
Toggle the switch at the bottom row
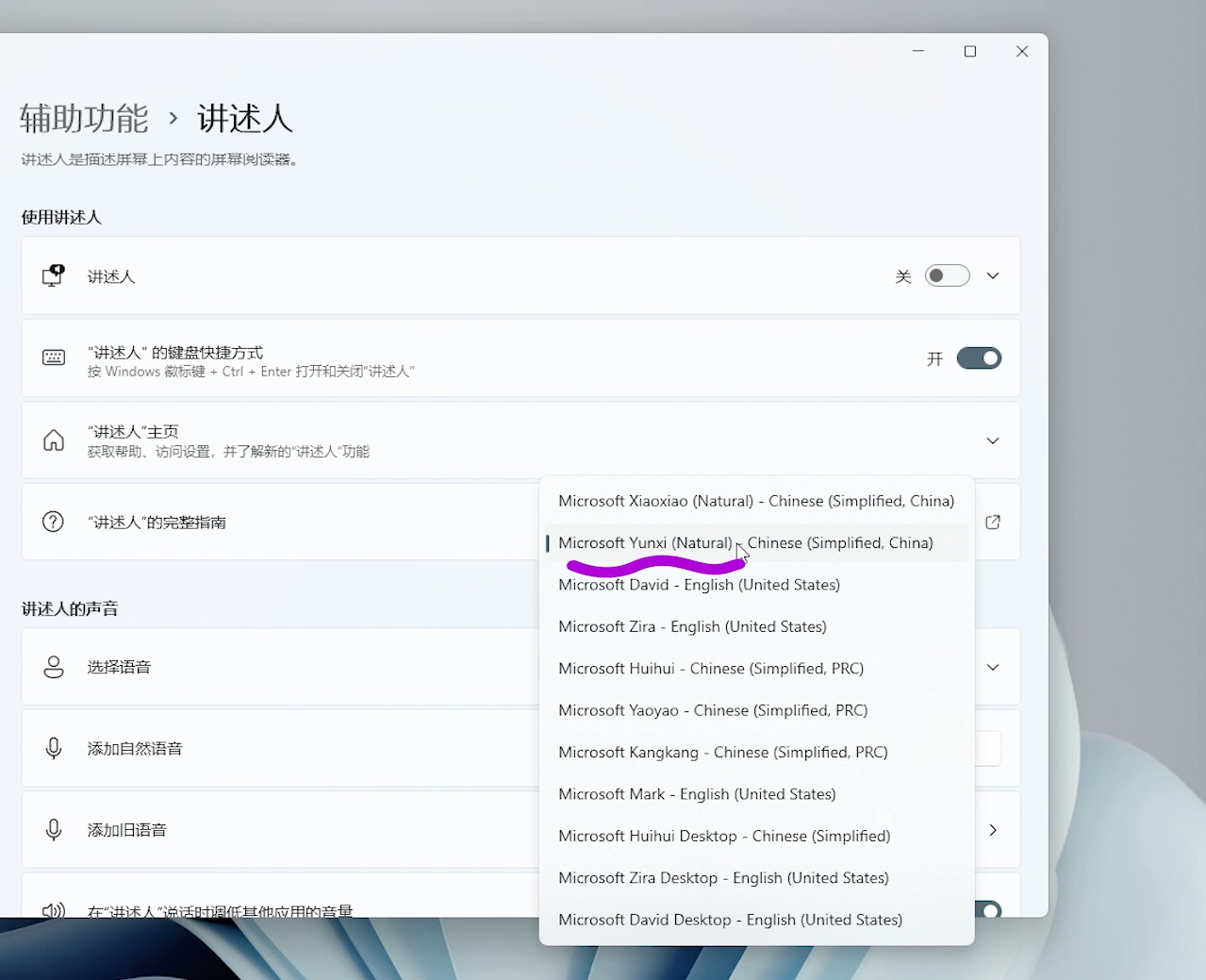[x=988, y=908]
